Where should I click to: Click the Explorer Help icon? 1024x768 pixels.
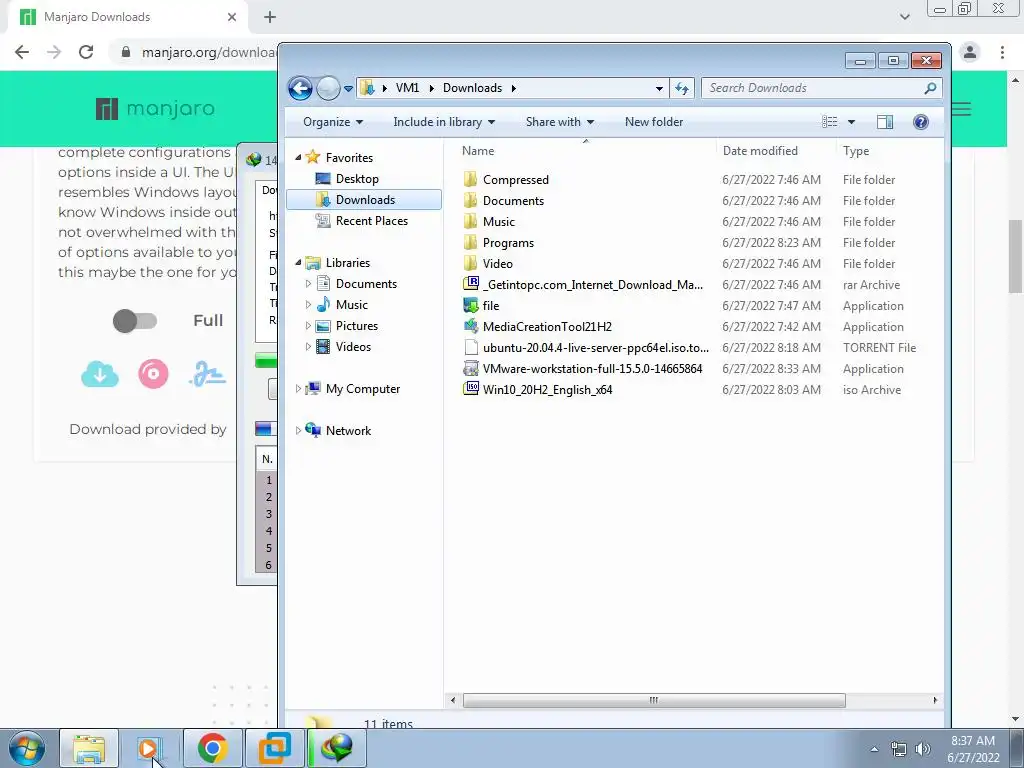click(x=921, y=122)
